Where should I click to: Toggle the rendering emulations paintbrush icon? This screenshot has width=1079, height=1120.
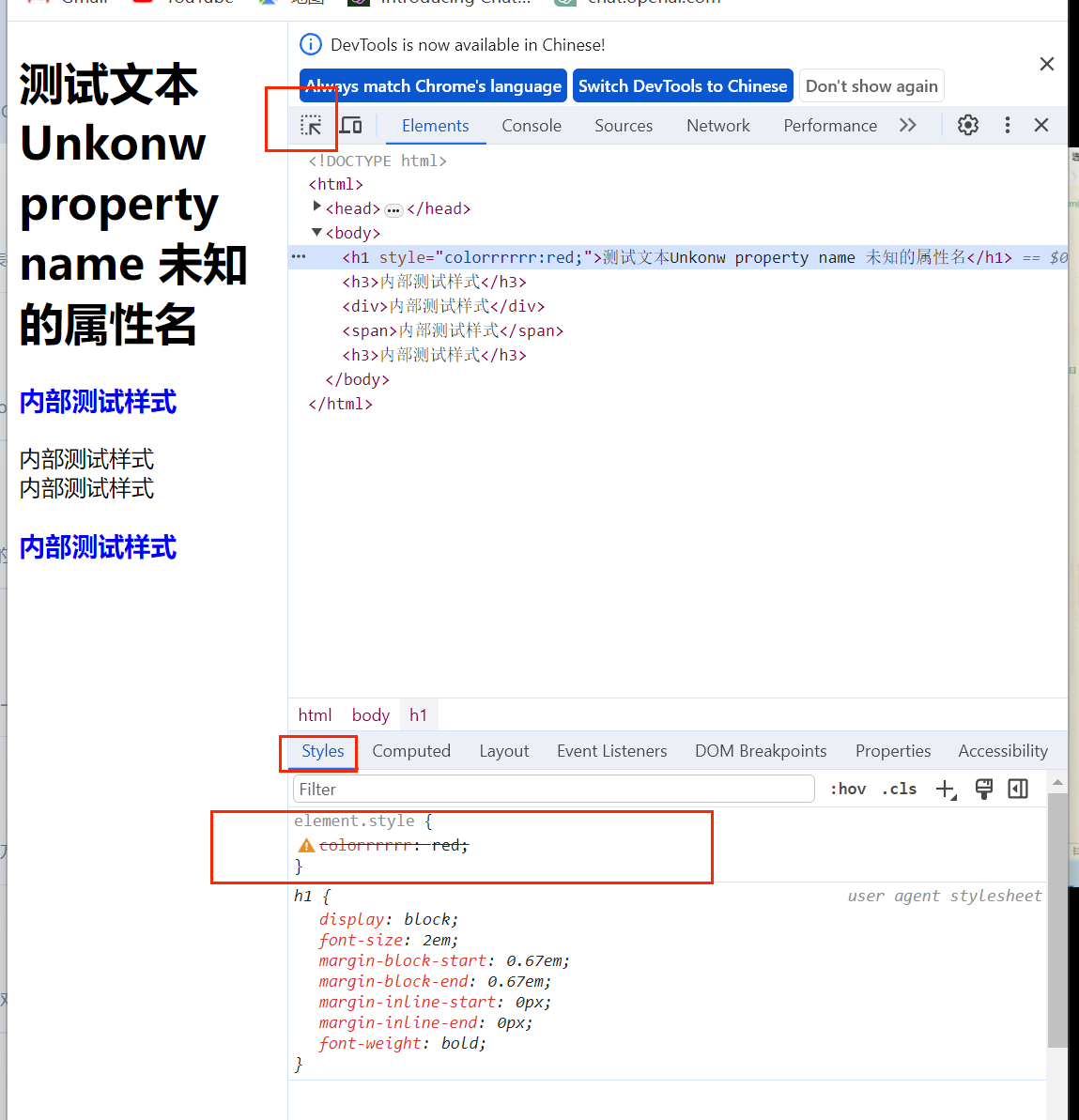click(983, 790)
